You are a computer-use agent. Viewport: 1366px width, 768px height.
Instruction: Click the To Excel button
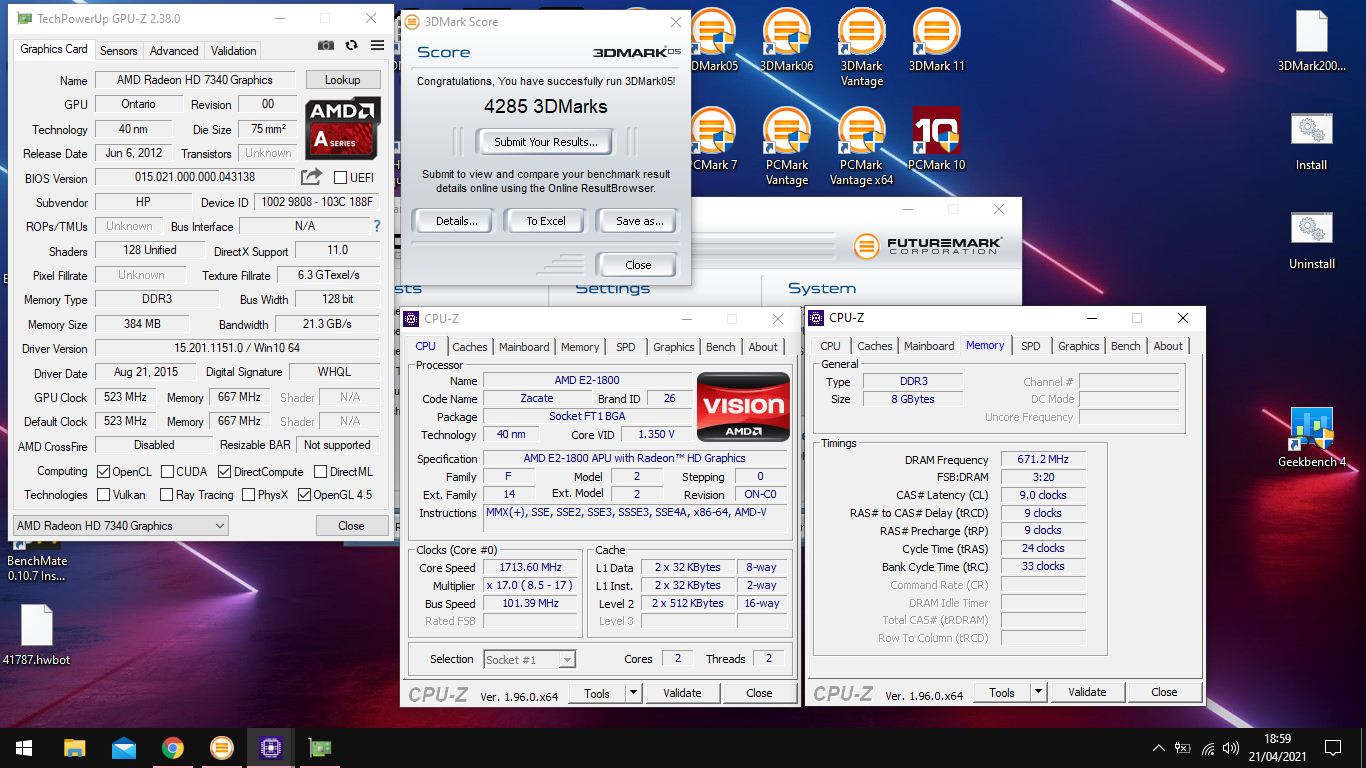point(546,221)
